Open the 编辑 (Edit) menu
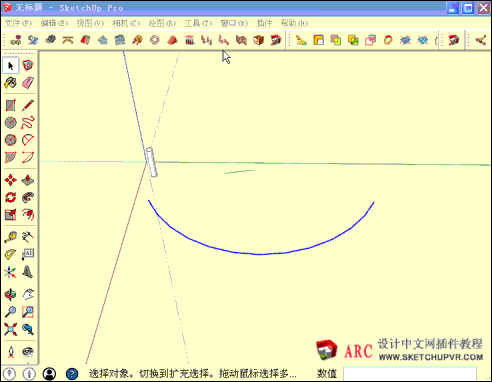The image size is (492, 382). click(54, 23)
